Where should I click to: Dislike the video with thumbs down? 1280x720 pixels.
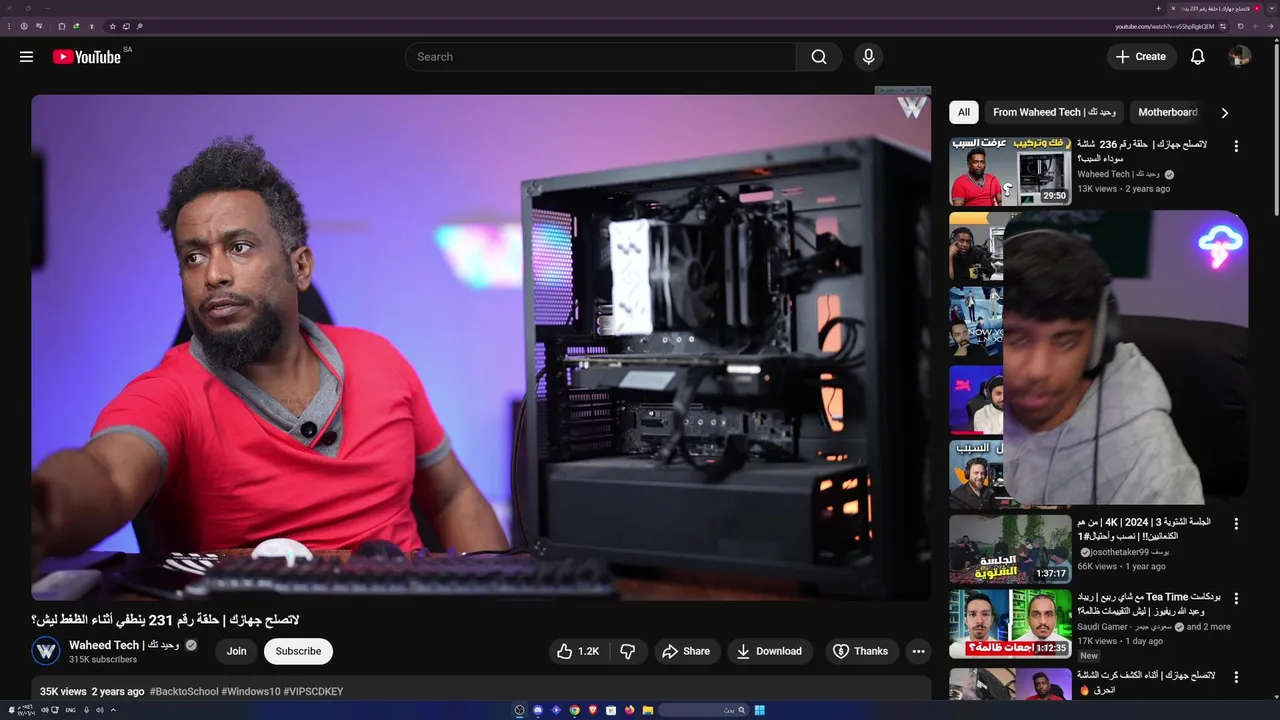[628, 651]
